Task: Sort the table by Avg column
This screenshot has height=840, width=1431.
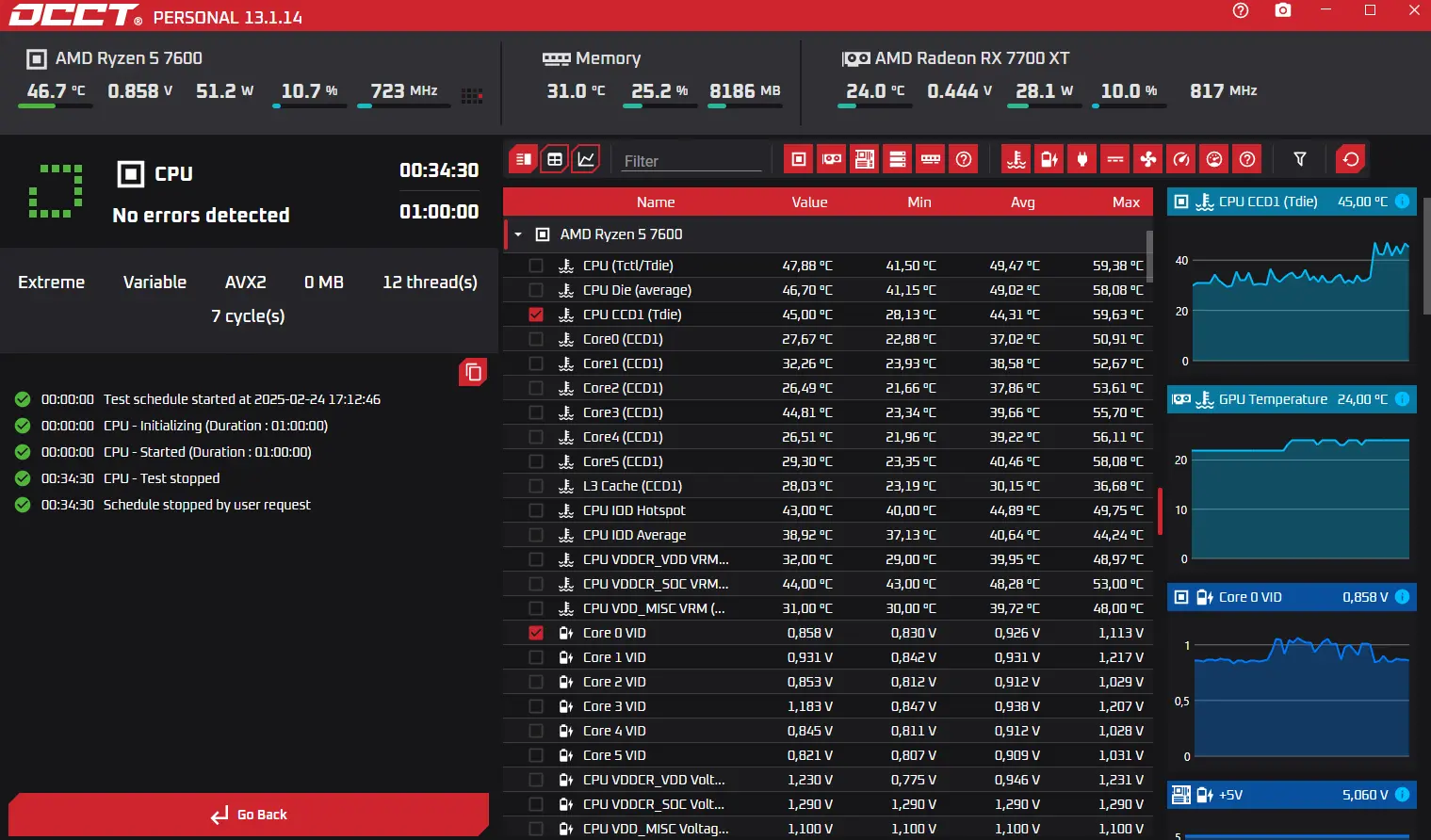Action: 1023,202
